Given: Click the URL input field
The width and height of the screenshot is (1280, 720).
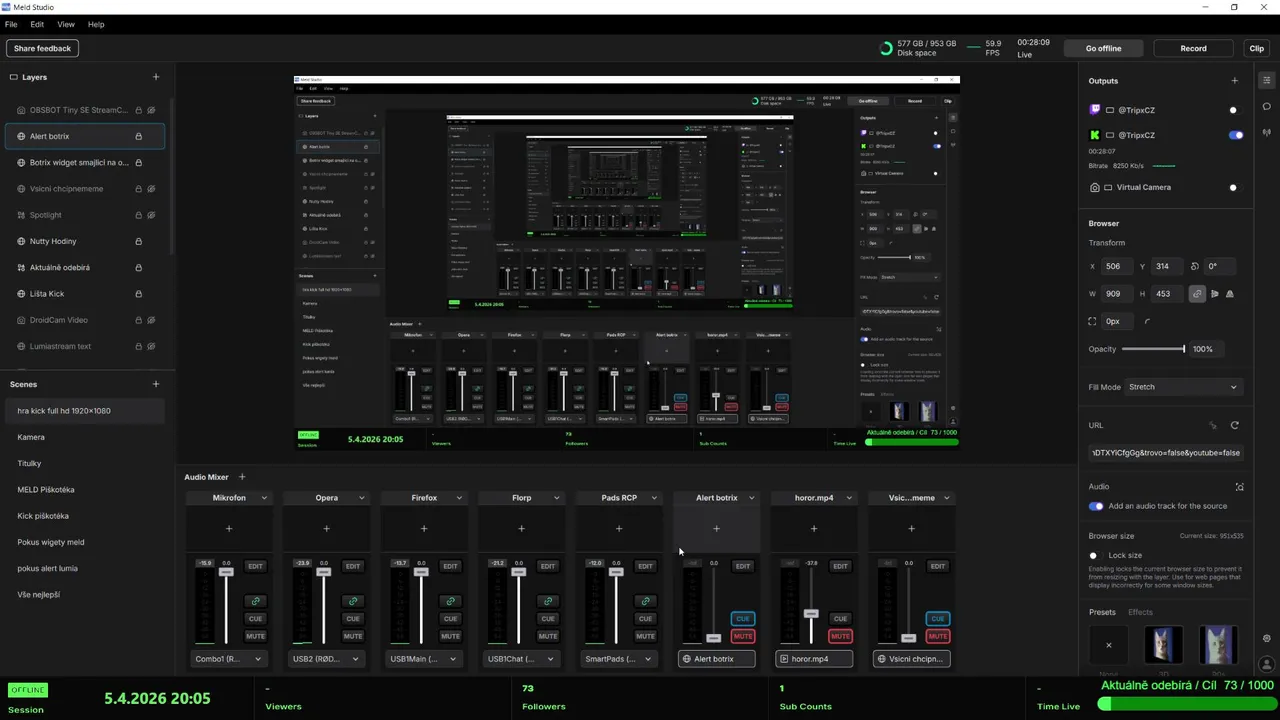Looking at the screenshot, I should click(1166, 453).
